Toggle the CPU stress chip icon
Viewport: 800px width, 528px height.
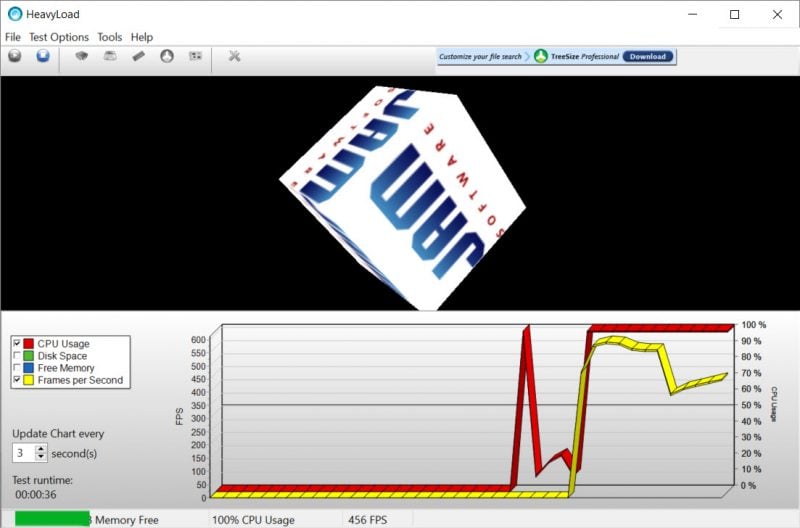point(82,56)
